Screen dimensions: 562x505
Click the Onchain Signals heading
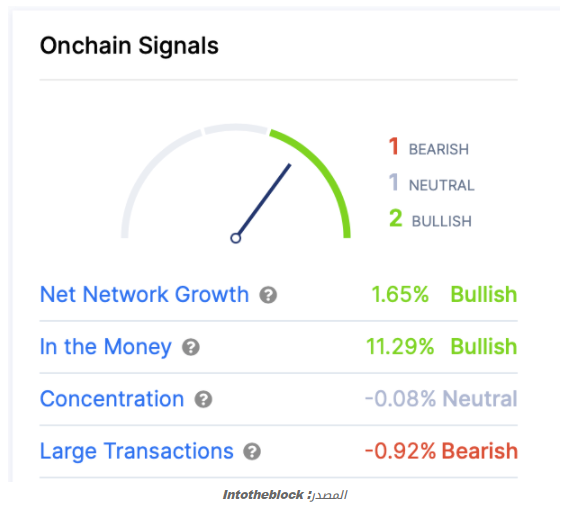pyautogui.click(x=129, y=47)
